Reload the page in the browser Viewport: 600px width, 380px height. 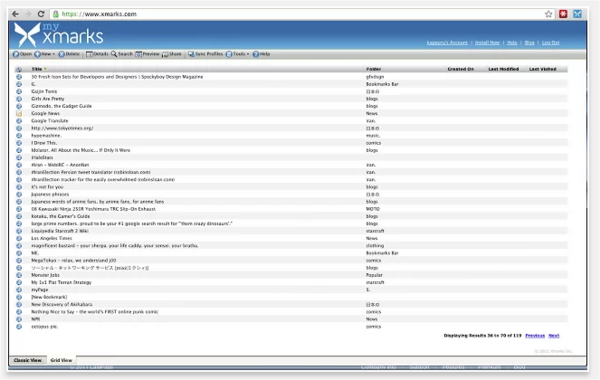pos(41,14)
